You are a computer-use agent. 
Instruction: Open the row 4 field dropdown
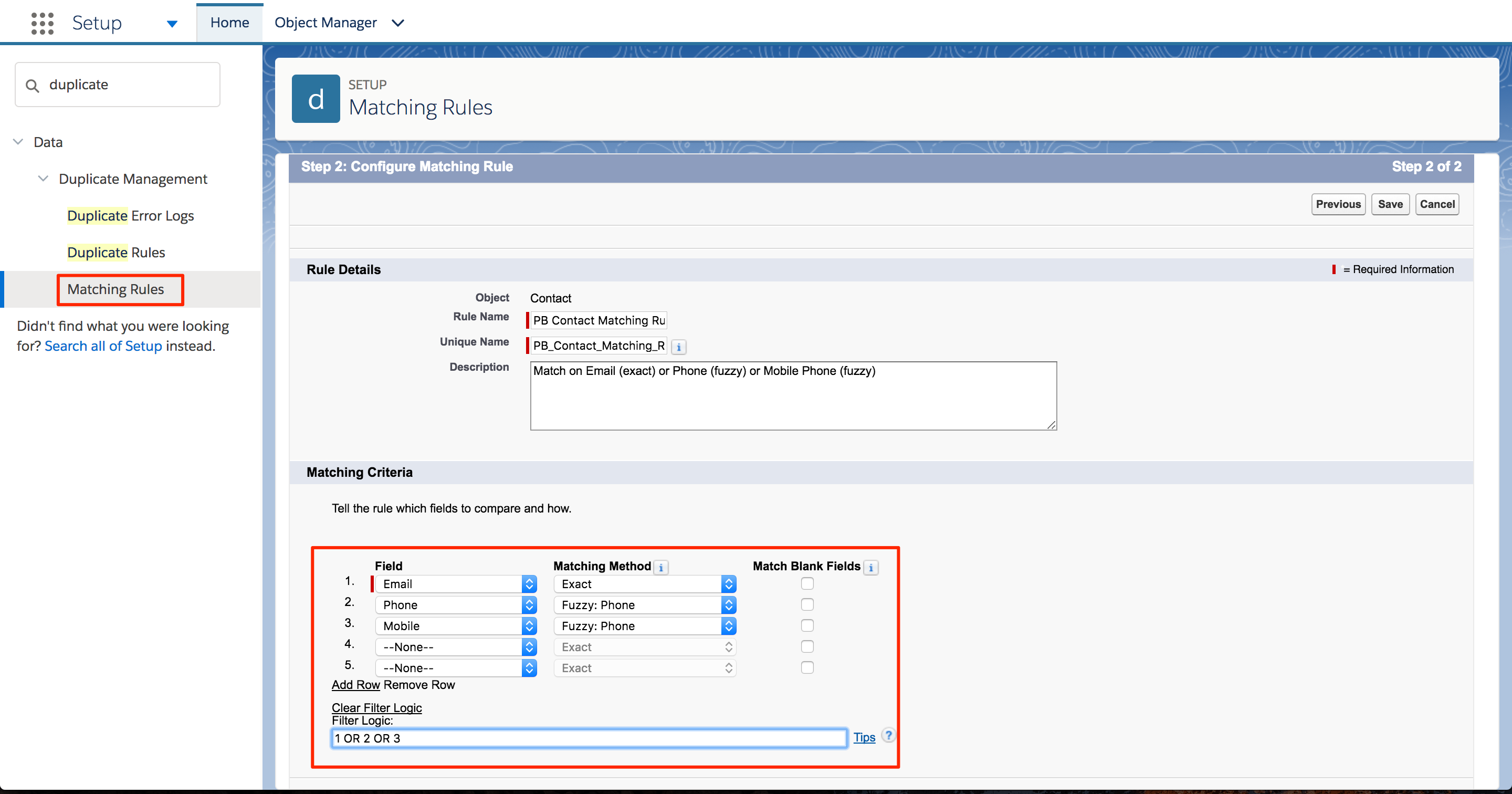click(x=456, y=647)
